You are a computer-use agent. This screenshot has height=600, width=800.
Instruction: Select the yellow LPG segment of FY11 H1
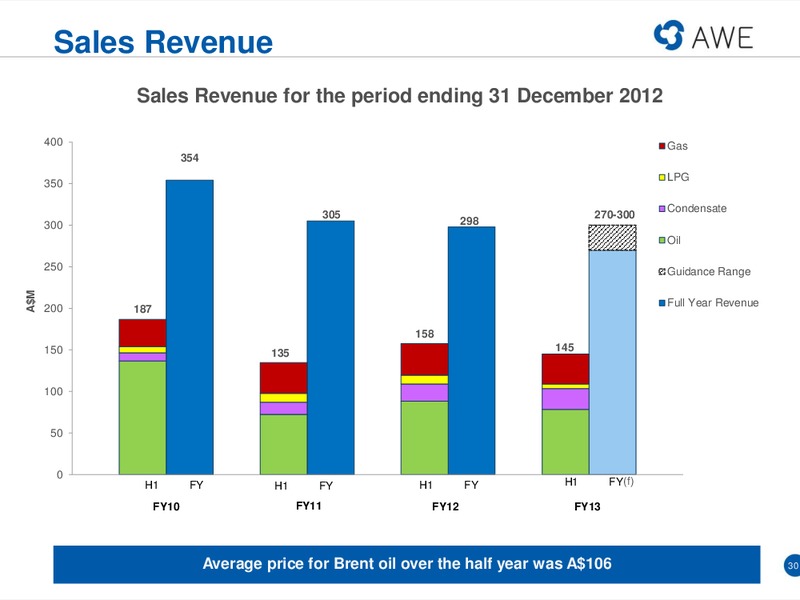click(x=284, y=397)
